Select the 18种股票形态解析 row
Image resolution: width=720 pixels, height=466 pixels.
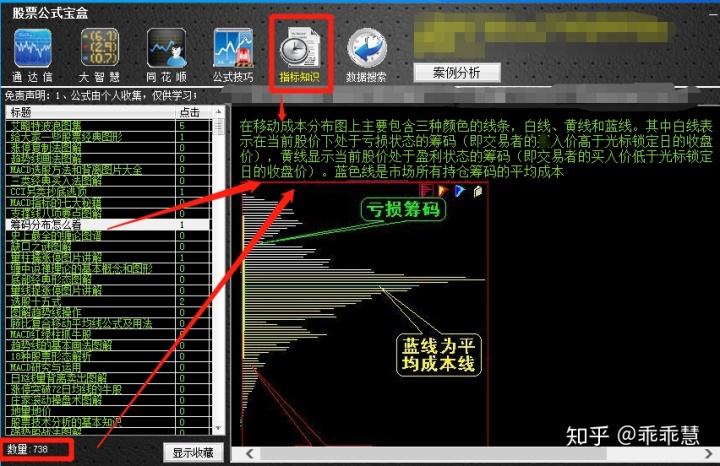[108, 356]
